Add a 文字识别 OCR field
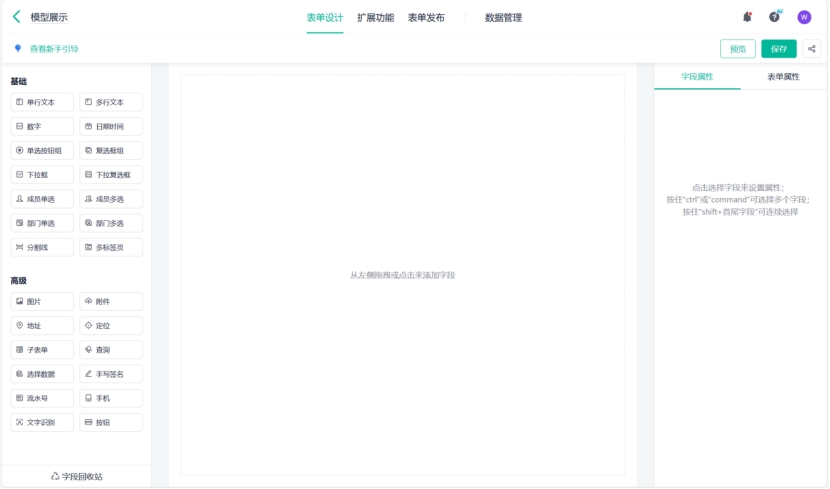The image size is (830, 489). pos(42,422)
